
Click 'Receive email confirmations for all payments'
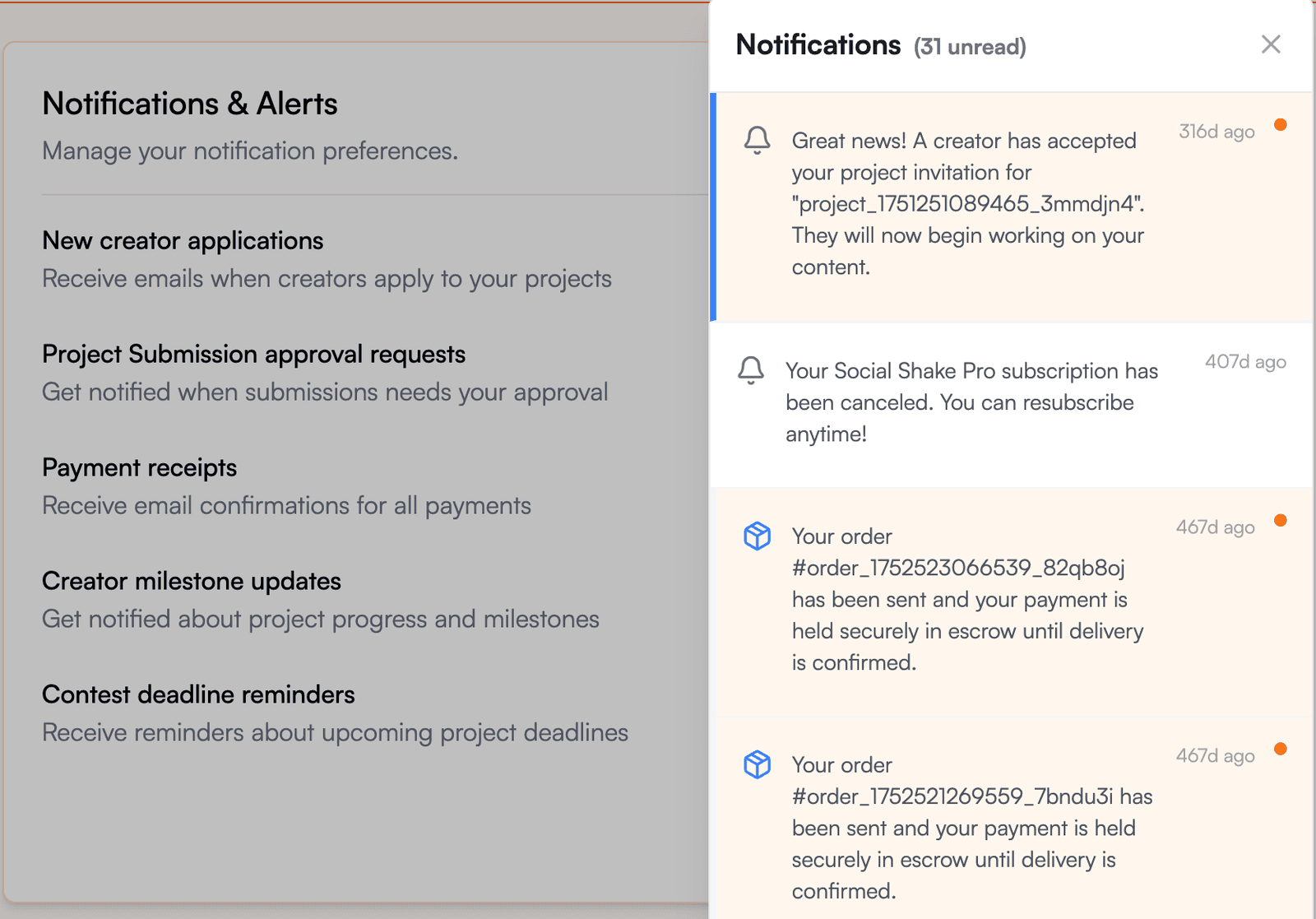click(x=286, y=506)
